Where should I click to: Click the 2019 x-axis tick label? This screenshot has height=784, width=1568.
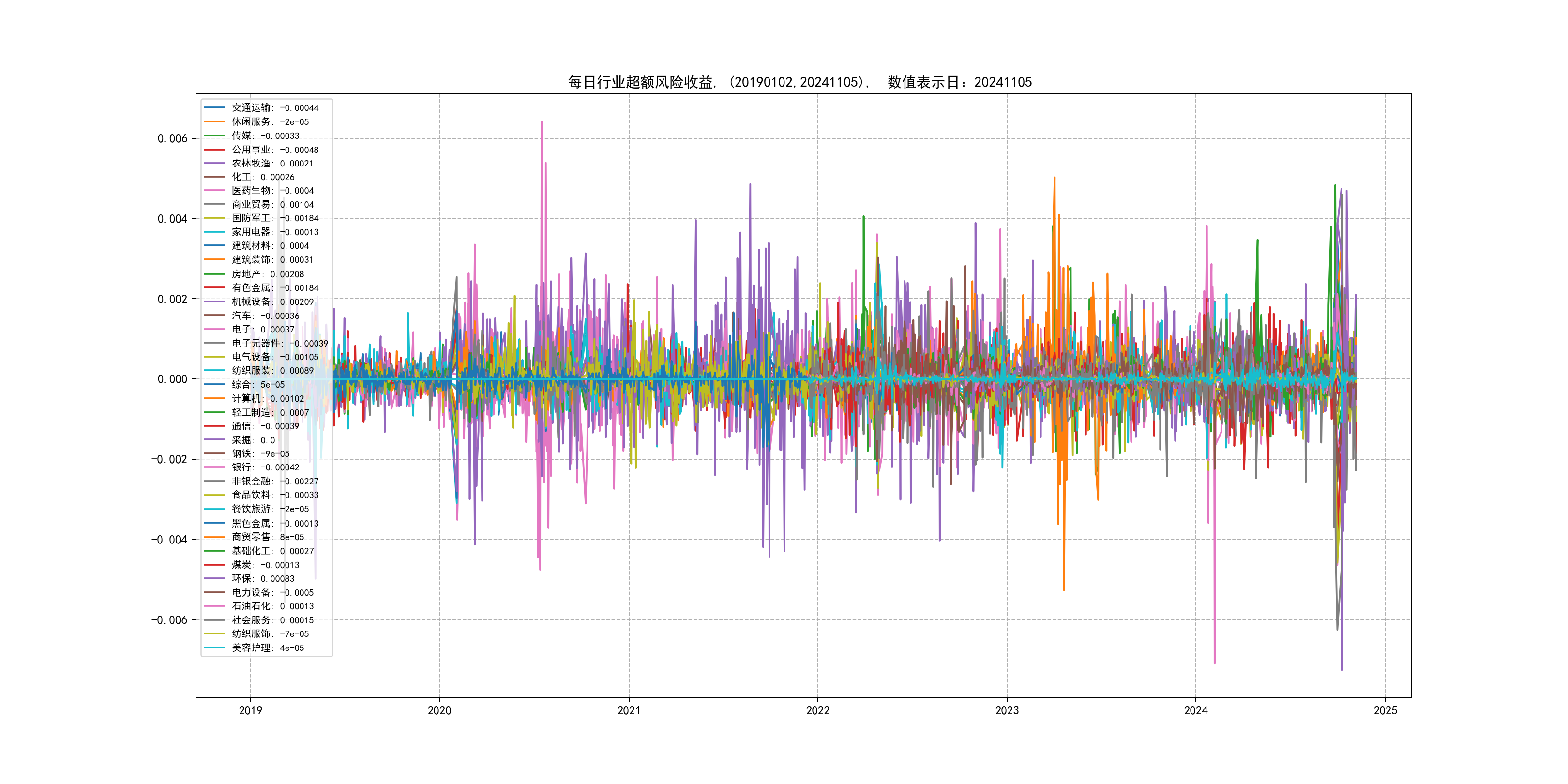point(250,710)
